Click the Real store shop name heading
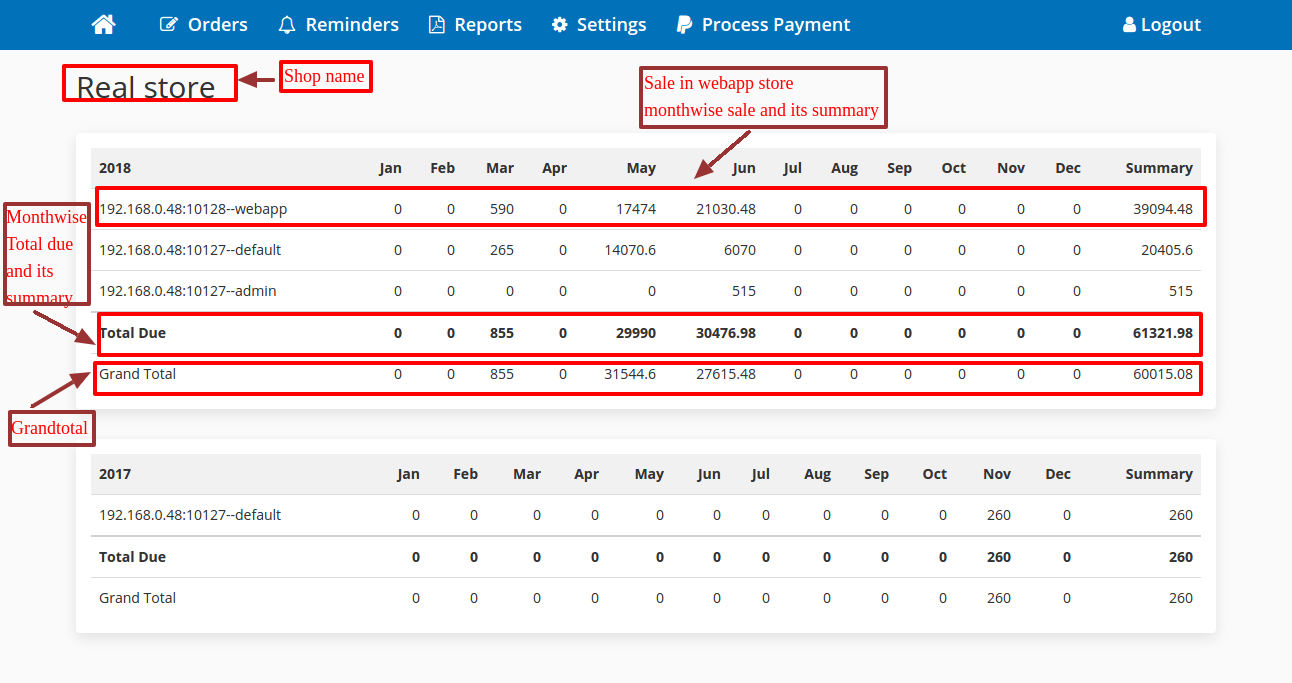Viewport: 1292px width, 683px height. click(146, 87)
